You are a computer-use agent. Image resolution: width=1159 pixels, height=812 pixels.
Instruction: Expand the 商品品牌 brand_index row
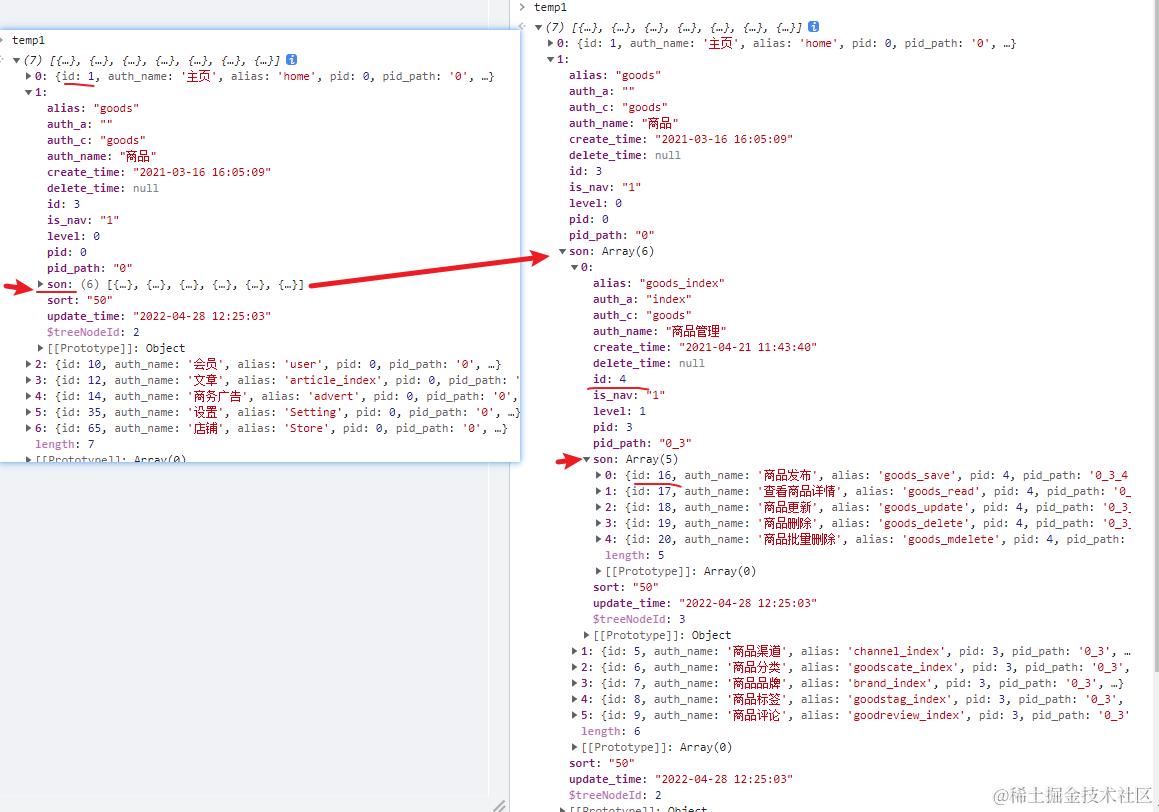574,683
